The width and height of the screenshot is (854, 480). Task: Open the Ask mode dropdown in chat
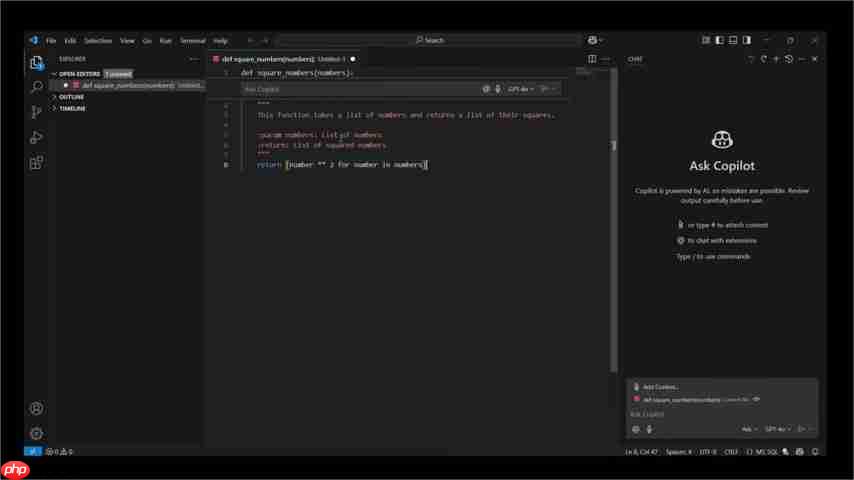pyautogui.click(x=749, y=429)
